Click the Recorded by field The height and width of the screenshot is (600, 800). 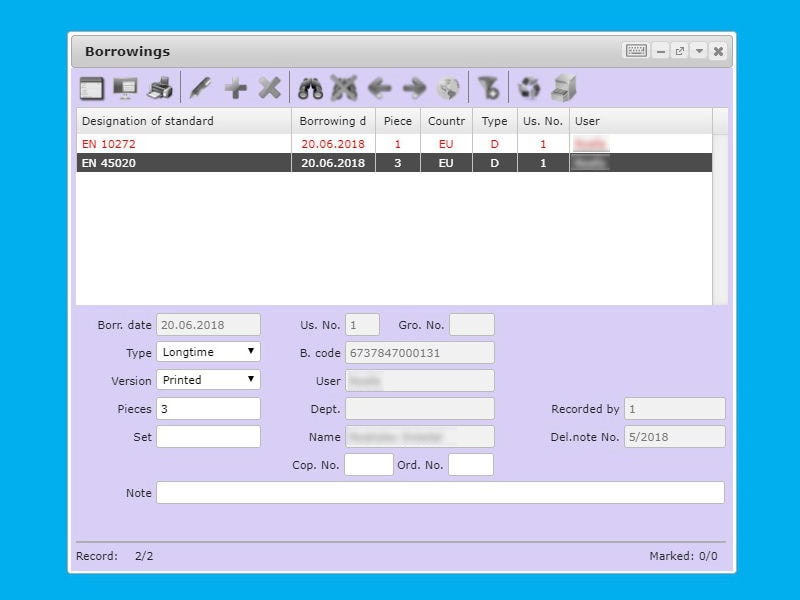(x=674, y=409)
